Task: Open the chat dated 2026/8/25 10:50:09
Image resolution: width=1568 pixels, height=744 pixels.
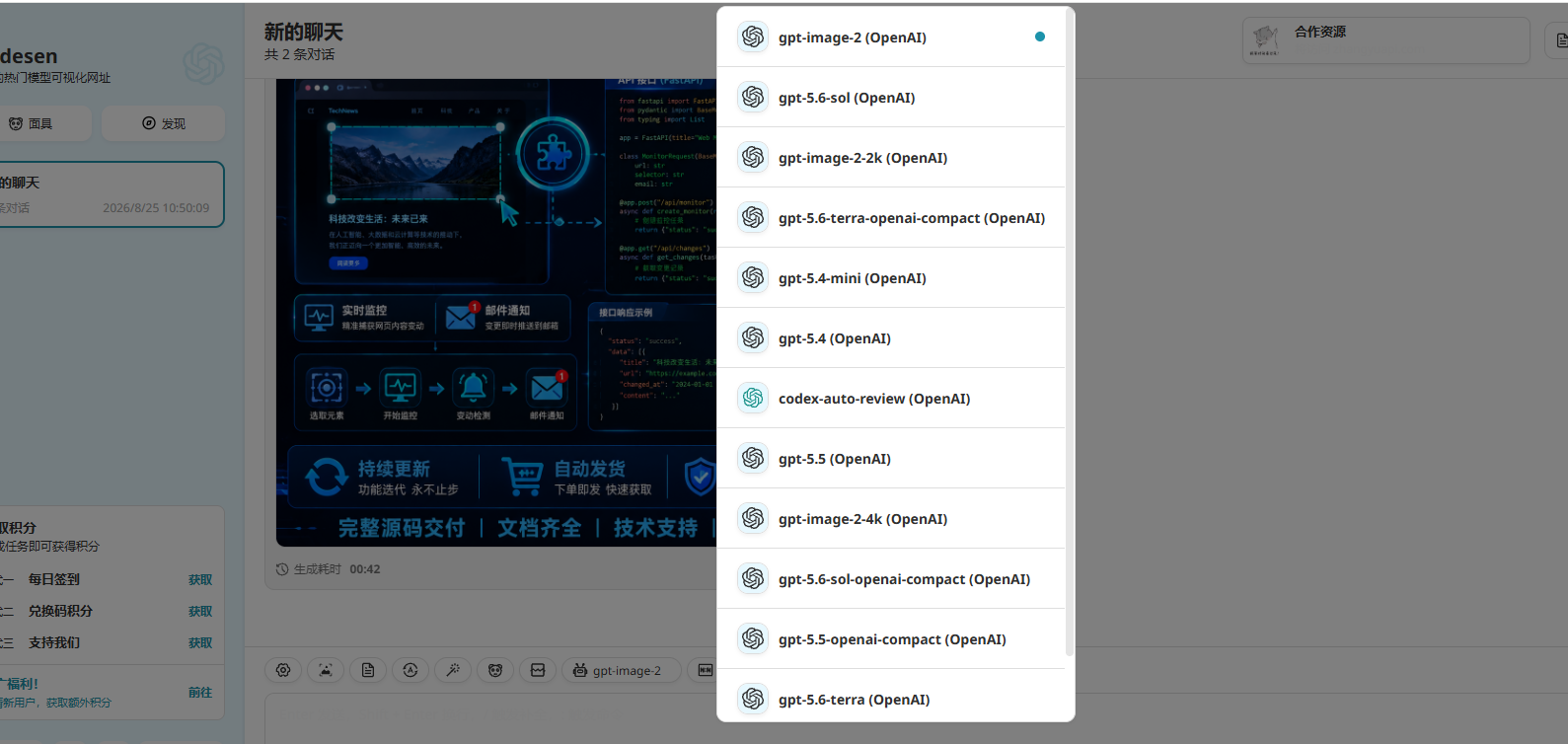Action: point(110,194)
